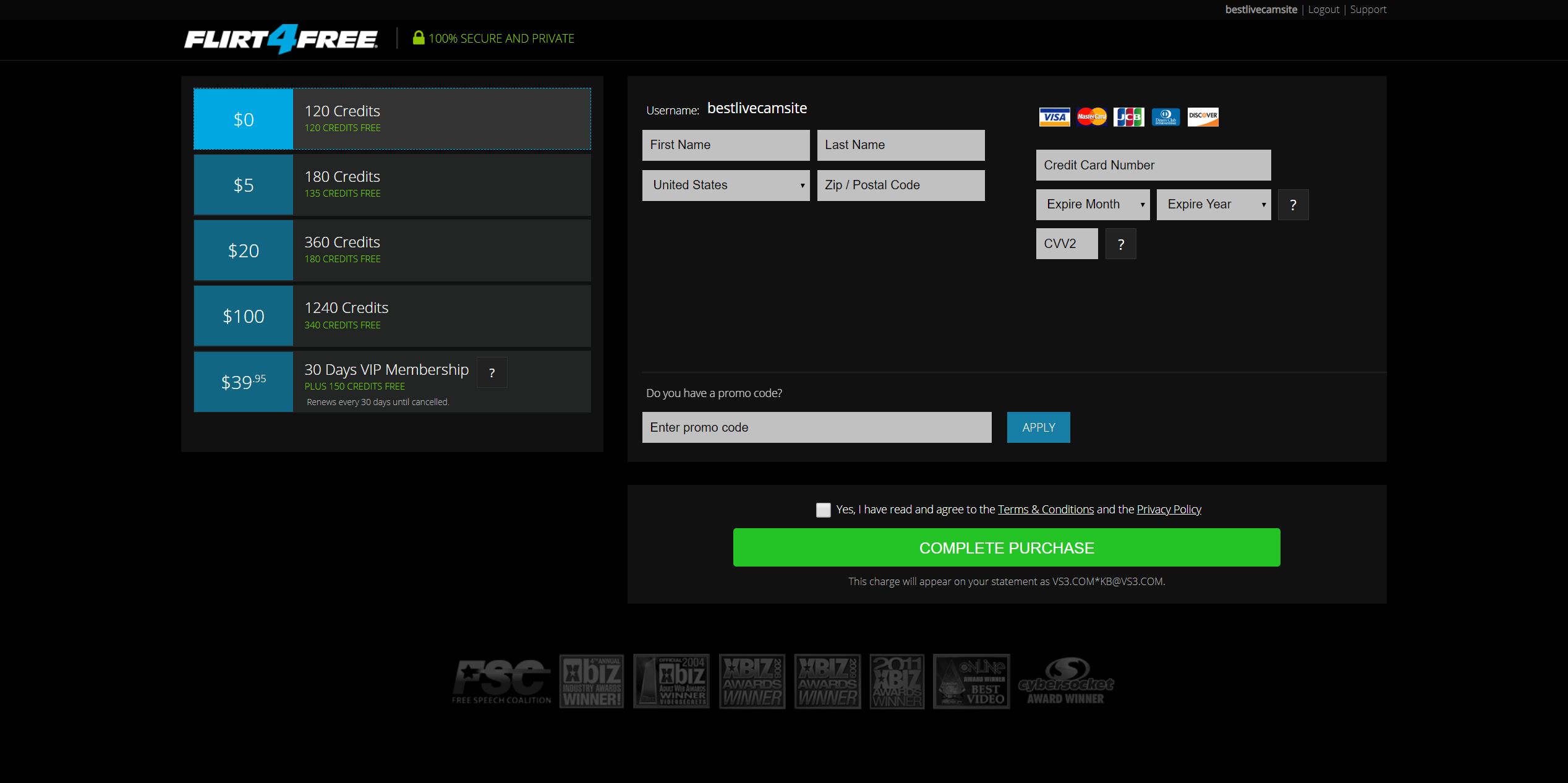
Task: Select the $20 360 Credits package
Action: coord(392,250)
